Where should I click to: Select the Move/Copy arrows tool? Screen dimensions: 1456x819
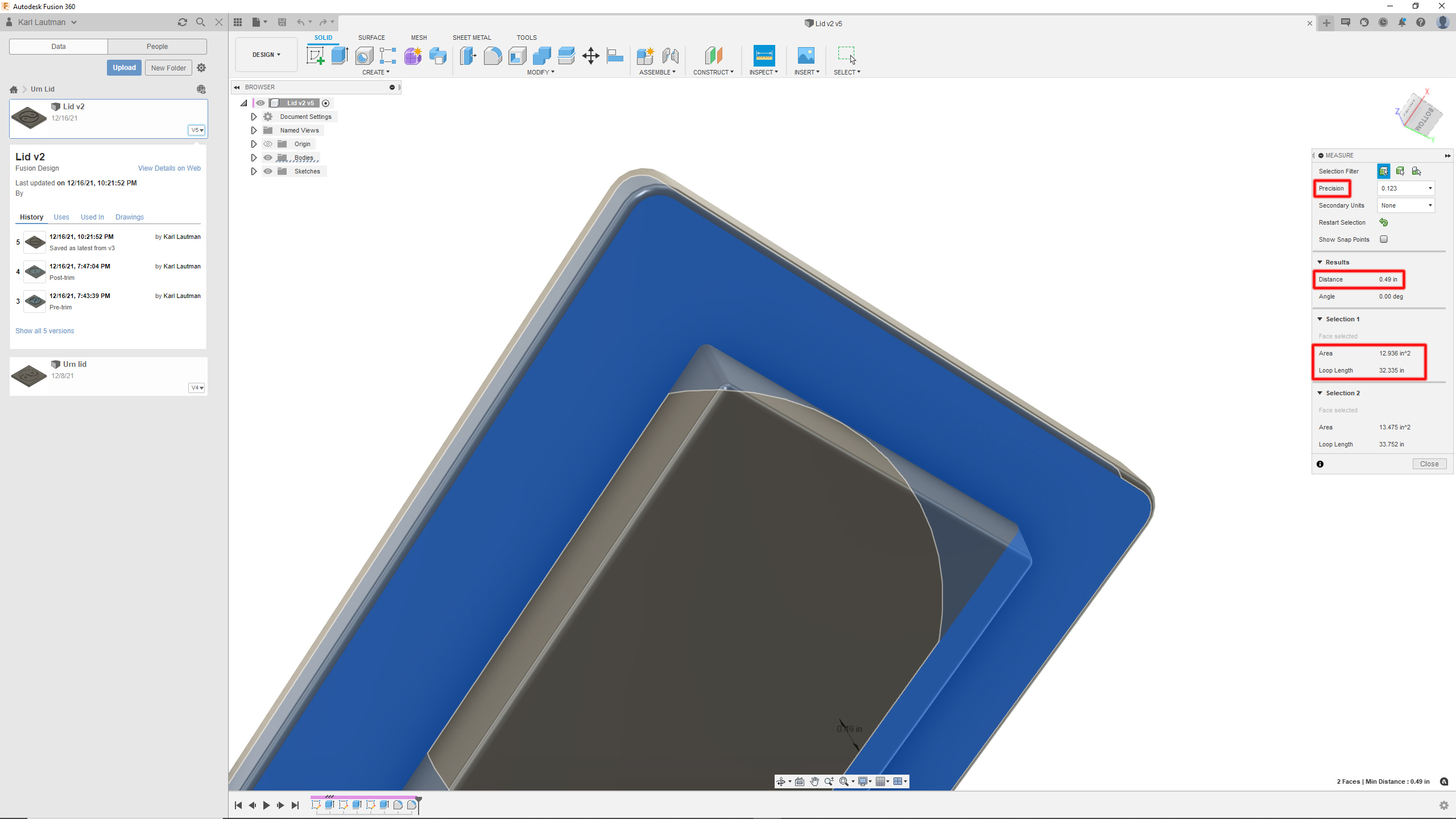(x=591, y=56)
